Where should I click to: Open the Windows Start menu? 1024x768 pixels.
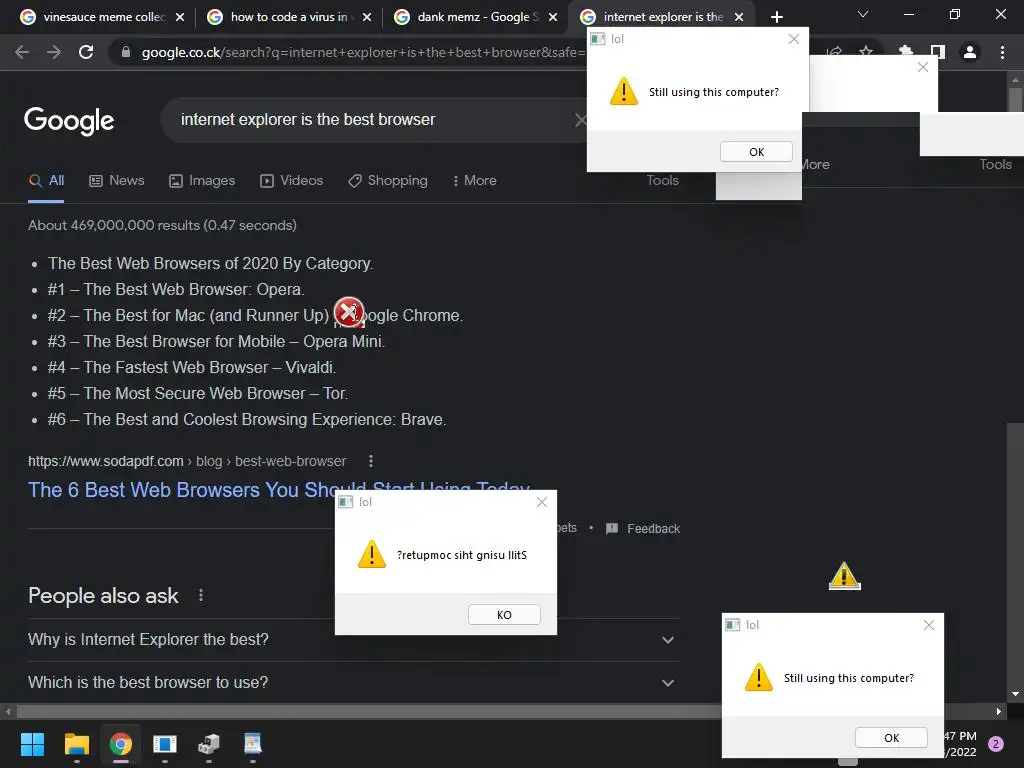pyautogui.click(x=32, y=744)
